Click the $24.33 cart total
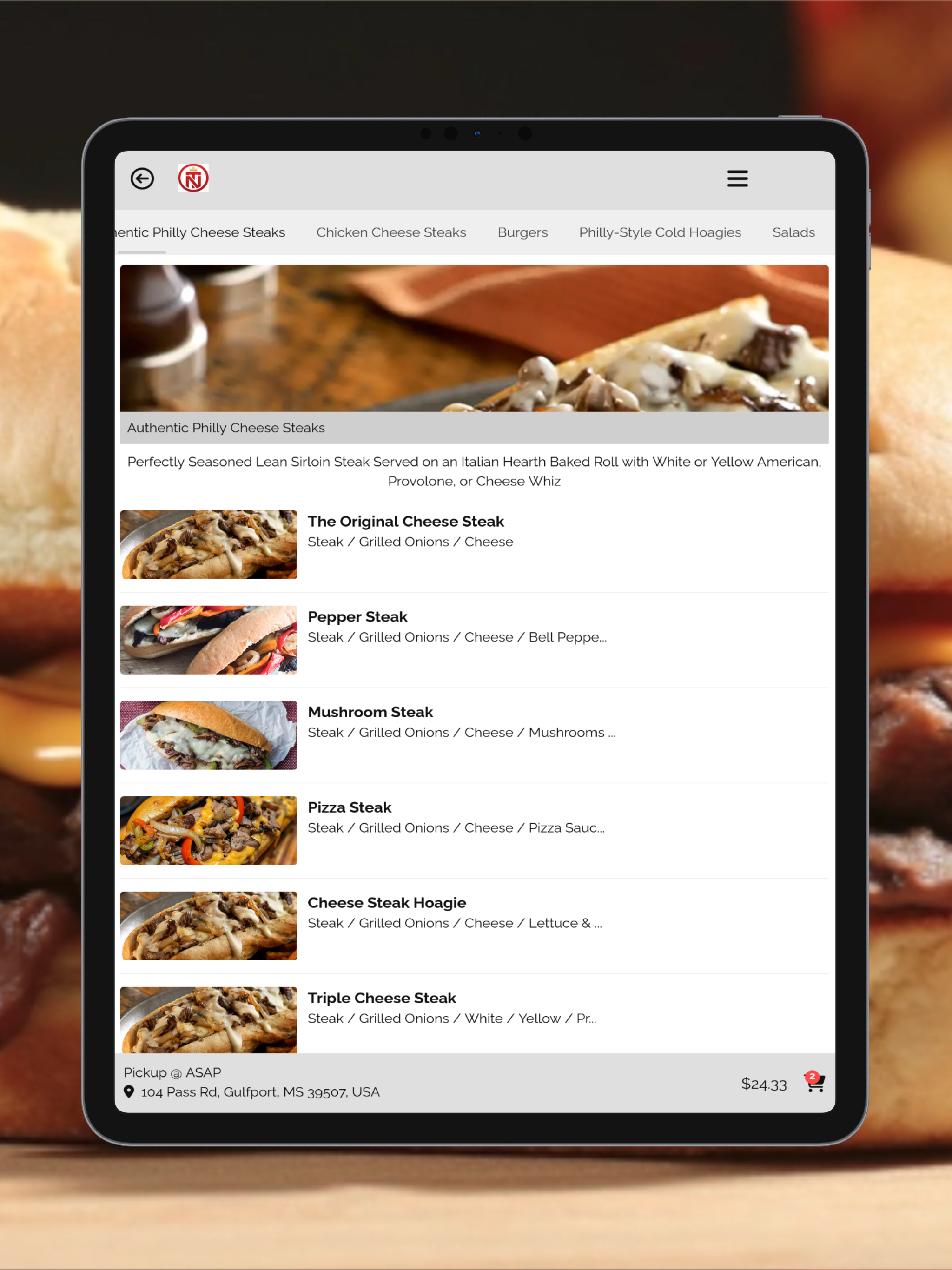Screen dimensions: 952x1270 point(764,1084)
